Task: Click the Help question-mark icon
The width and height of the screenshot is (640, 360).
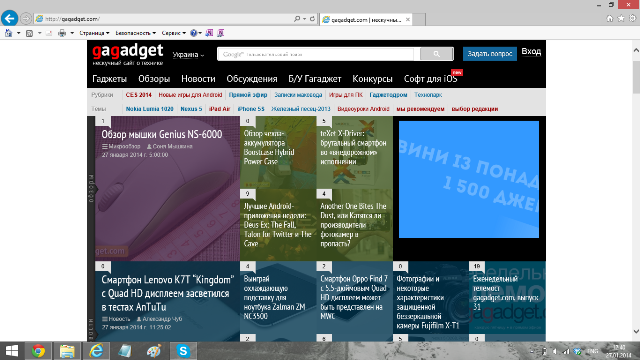Action: point(193,33)
